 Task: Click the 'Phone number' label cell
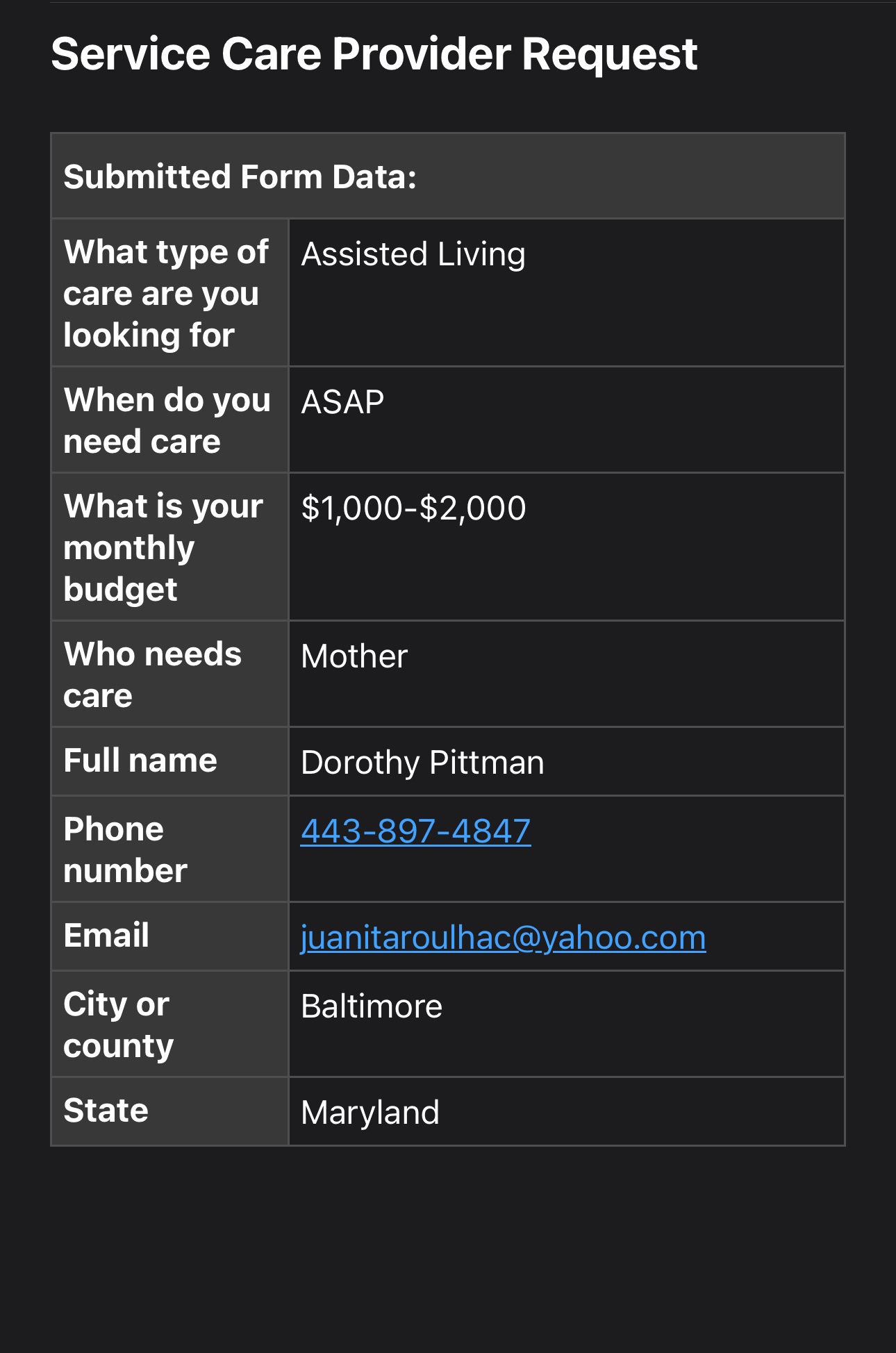170,849
